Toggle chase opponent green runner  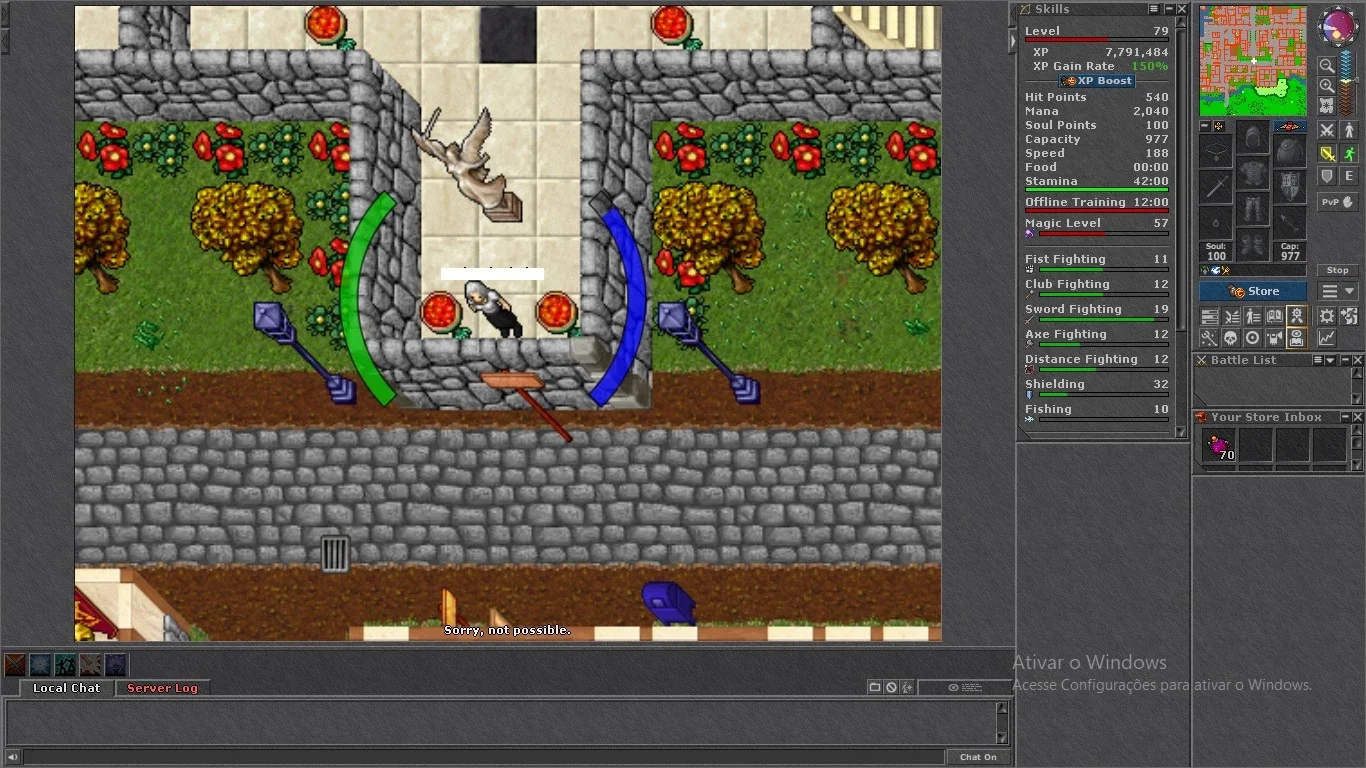coord(1349,153)
